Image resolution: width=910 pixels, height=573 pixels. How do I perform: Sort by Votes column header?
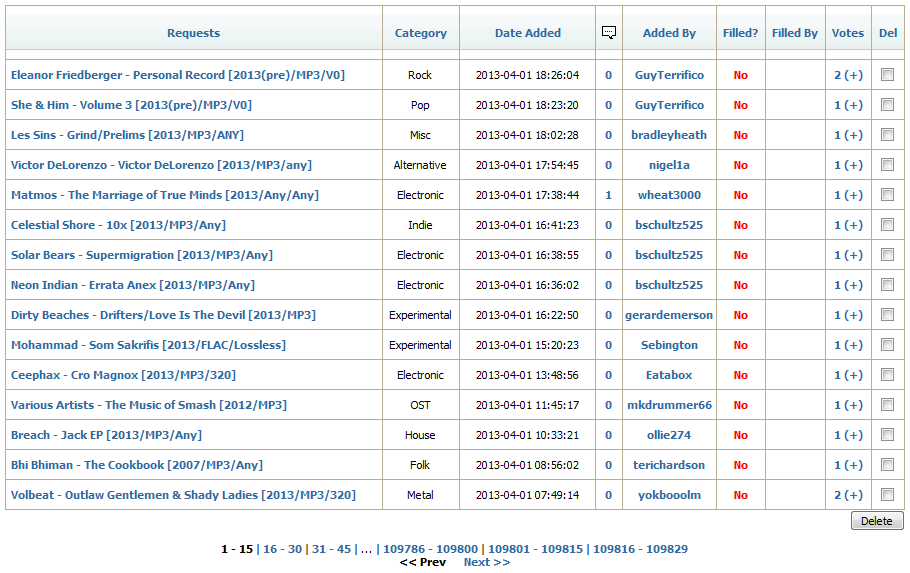[848, 33]
